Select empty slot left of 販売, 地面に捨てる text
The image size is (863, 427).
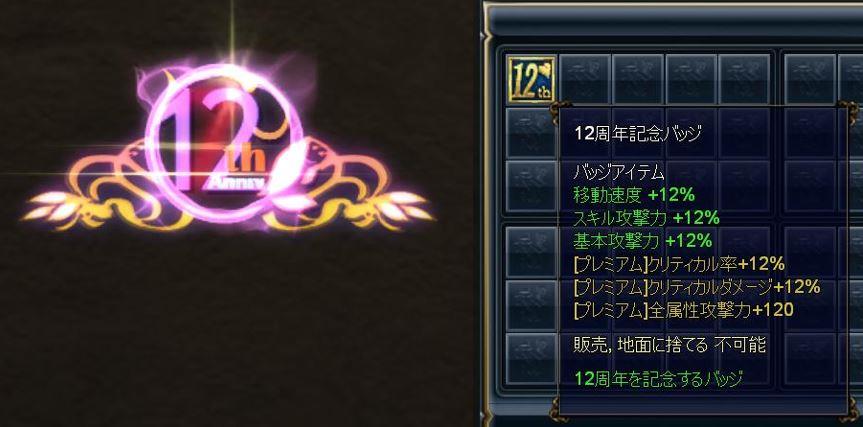point(531,358)
